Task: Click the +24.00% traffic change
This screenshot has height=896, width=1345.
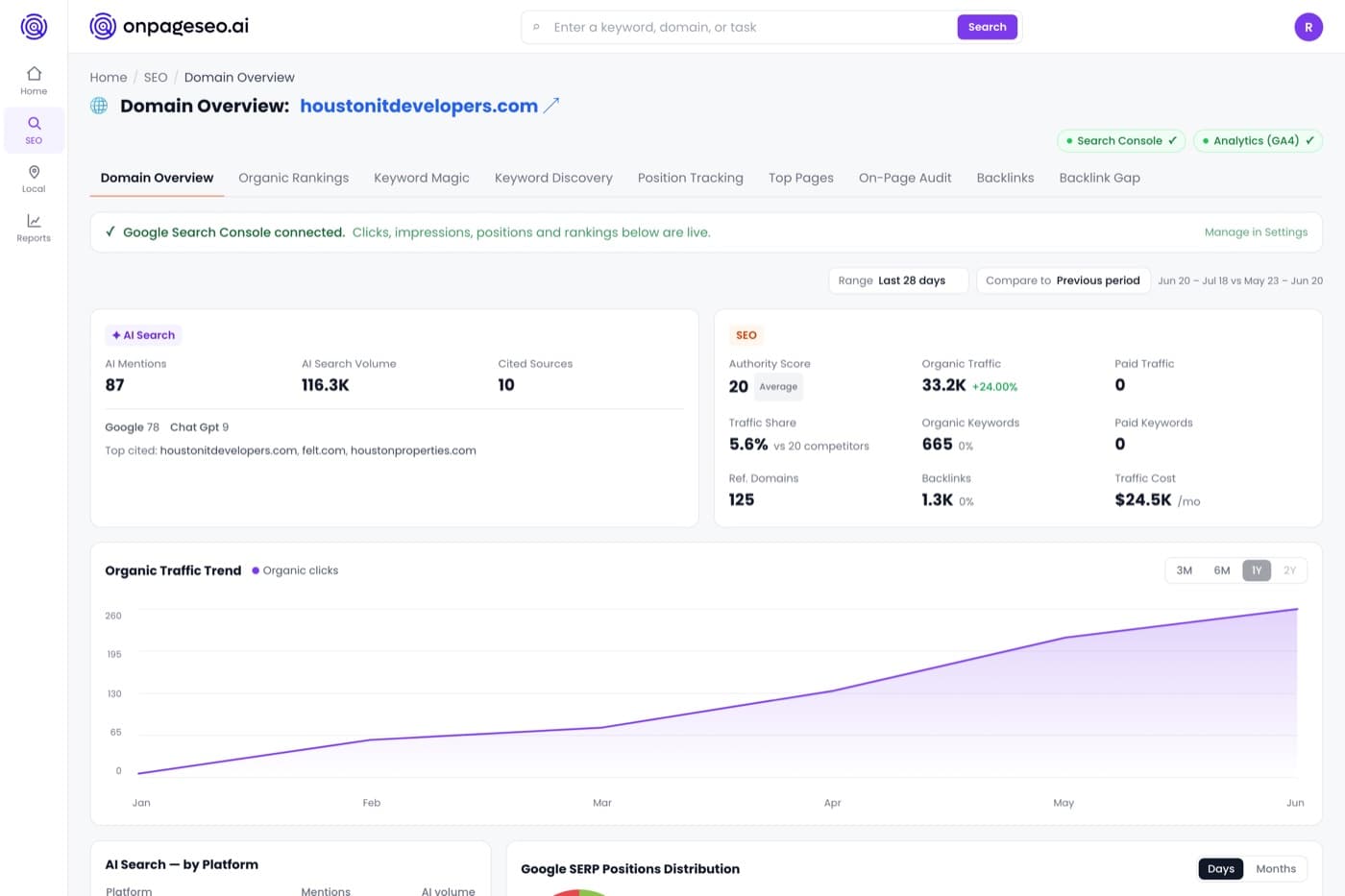Action: tap(994, 387)
